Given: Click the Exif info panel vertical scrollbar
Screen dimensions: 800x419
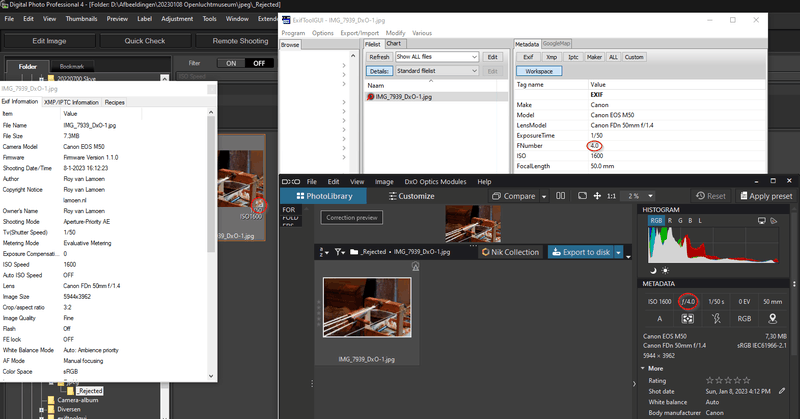Looking at the screenshot, I should (x=211, y=184).
